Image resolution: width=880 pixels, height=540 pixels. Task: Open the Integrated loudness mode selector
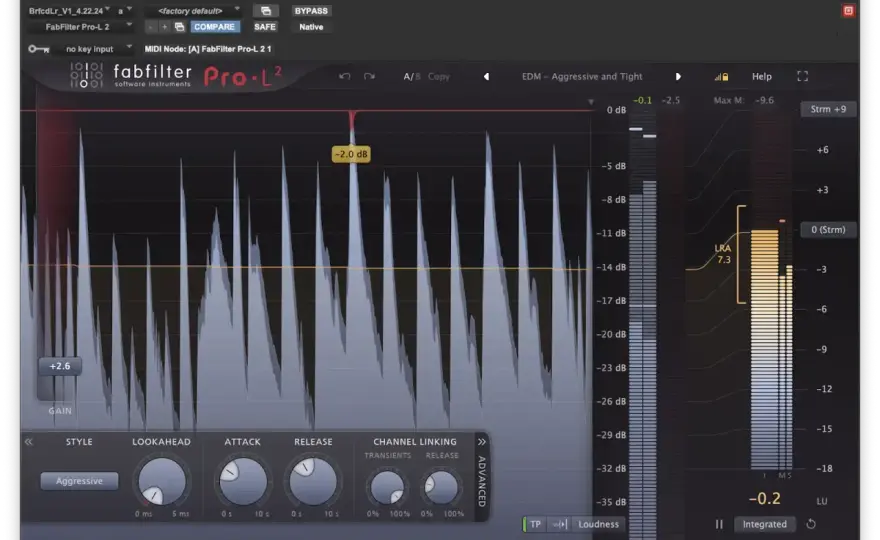(x=764, y=524)
